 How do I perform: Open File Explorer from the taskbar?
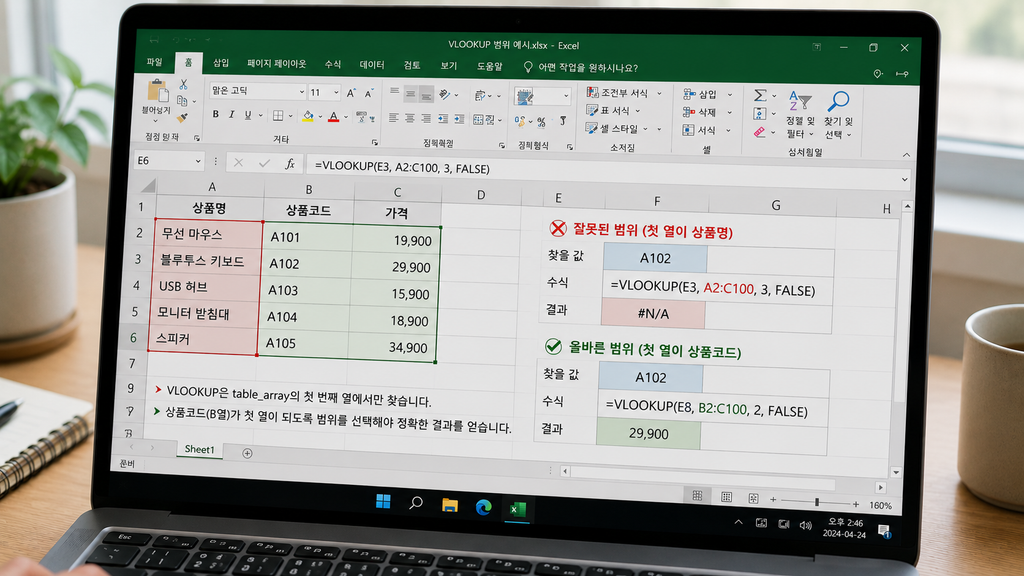pos(449,505)
